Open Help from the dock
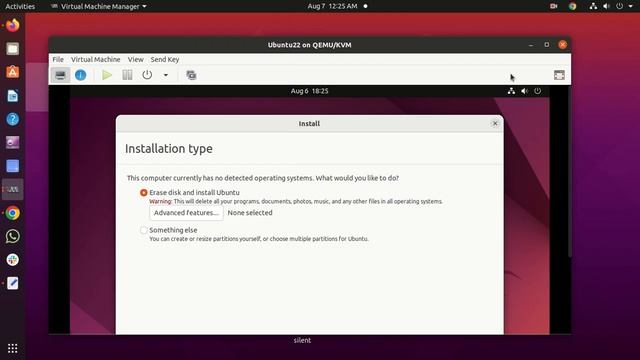 pos(13,119)
